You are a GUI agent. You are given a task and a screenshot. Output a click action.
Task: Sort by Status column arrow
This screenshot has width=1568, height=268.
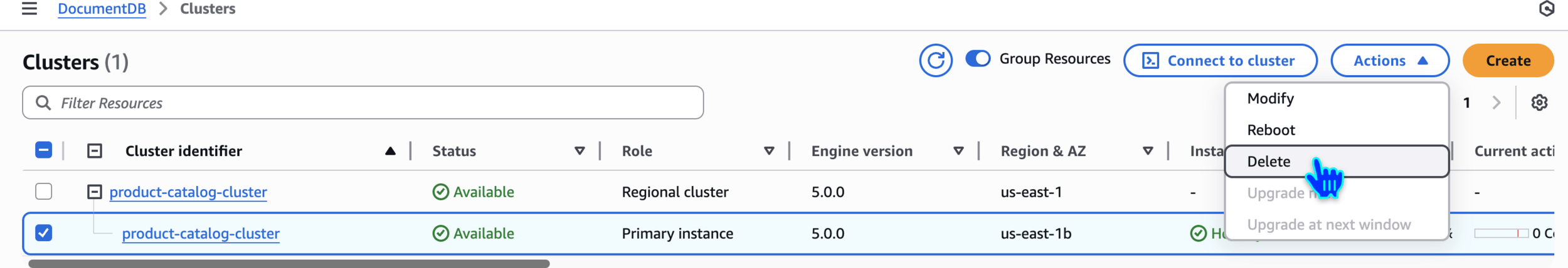(x=580, y=151)
